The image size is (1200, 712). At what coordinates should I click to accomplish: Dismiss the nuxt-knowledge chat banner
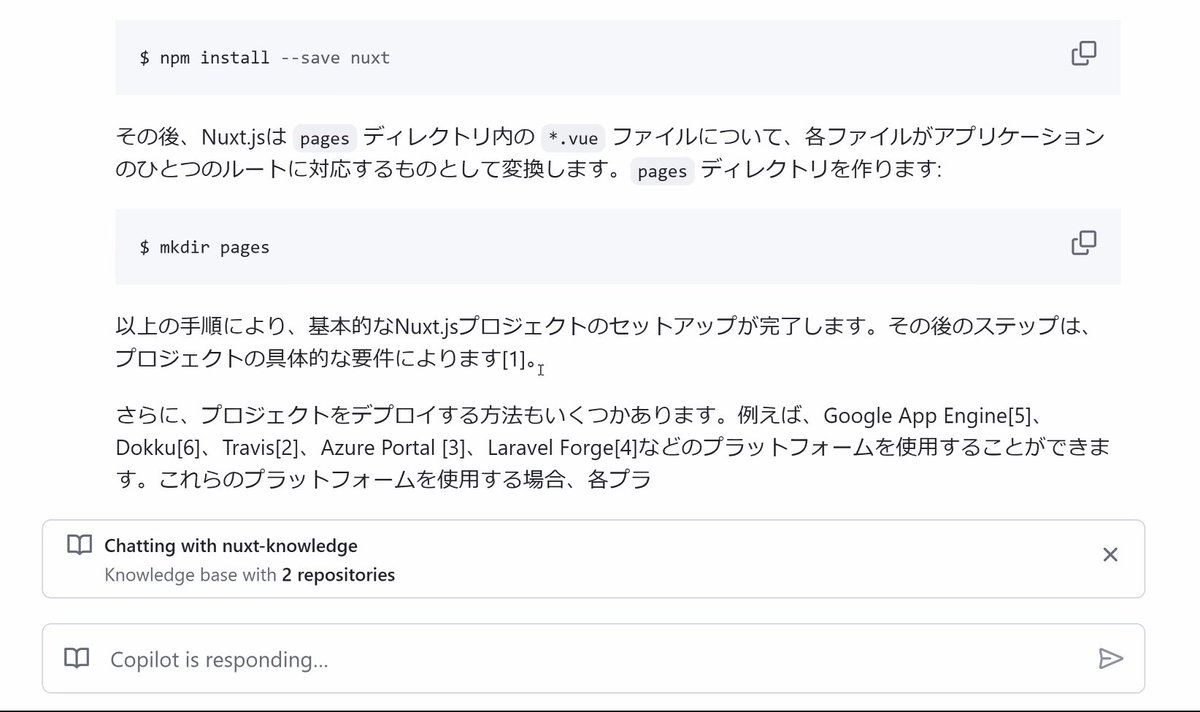point(1110,555)
